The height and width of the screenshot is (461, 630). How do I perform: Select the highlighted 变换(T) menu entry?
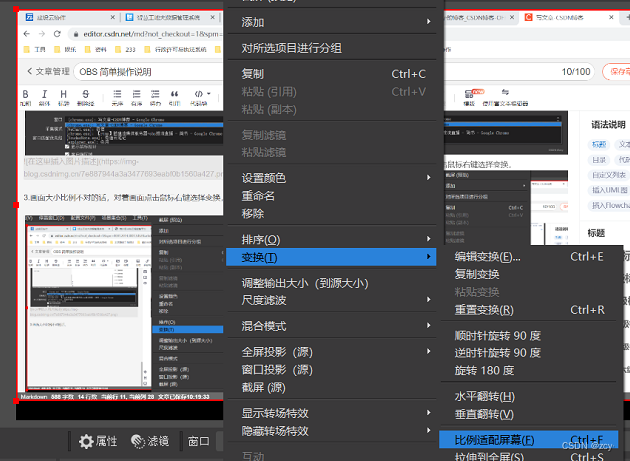pos(331,257)
